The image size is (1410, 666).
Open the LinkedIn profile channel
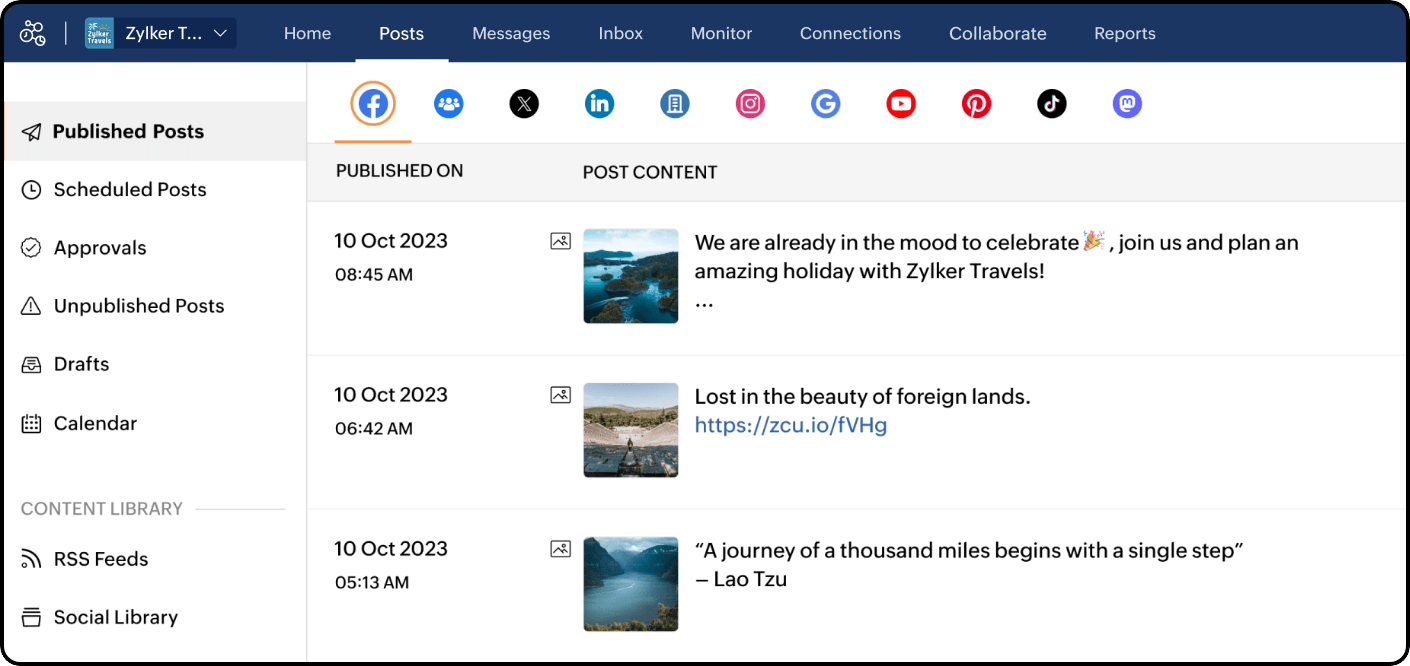(599, 104)
